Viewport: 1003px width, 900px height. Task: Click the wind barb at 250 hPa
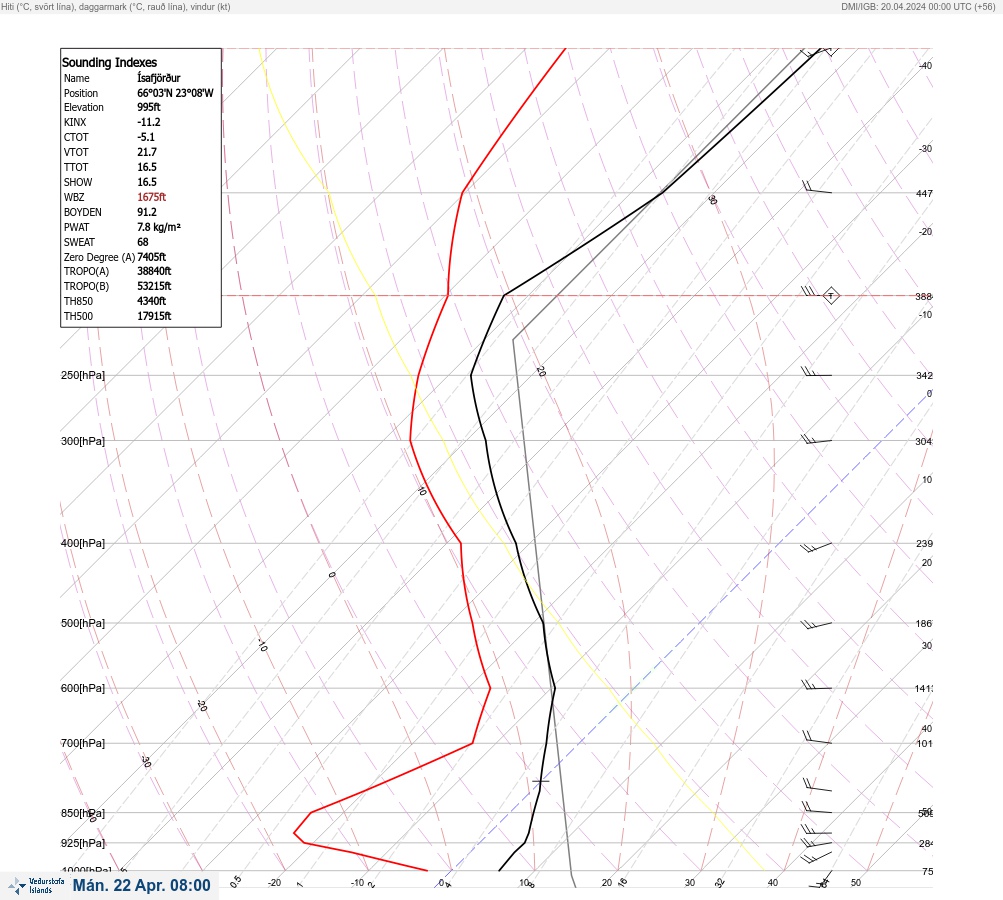pyautogui.click(x=816, y=372)
